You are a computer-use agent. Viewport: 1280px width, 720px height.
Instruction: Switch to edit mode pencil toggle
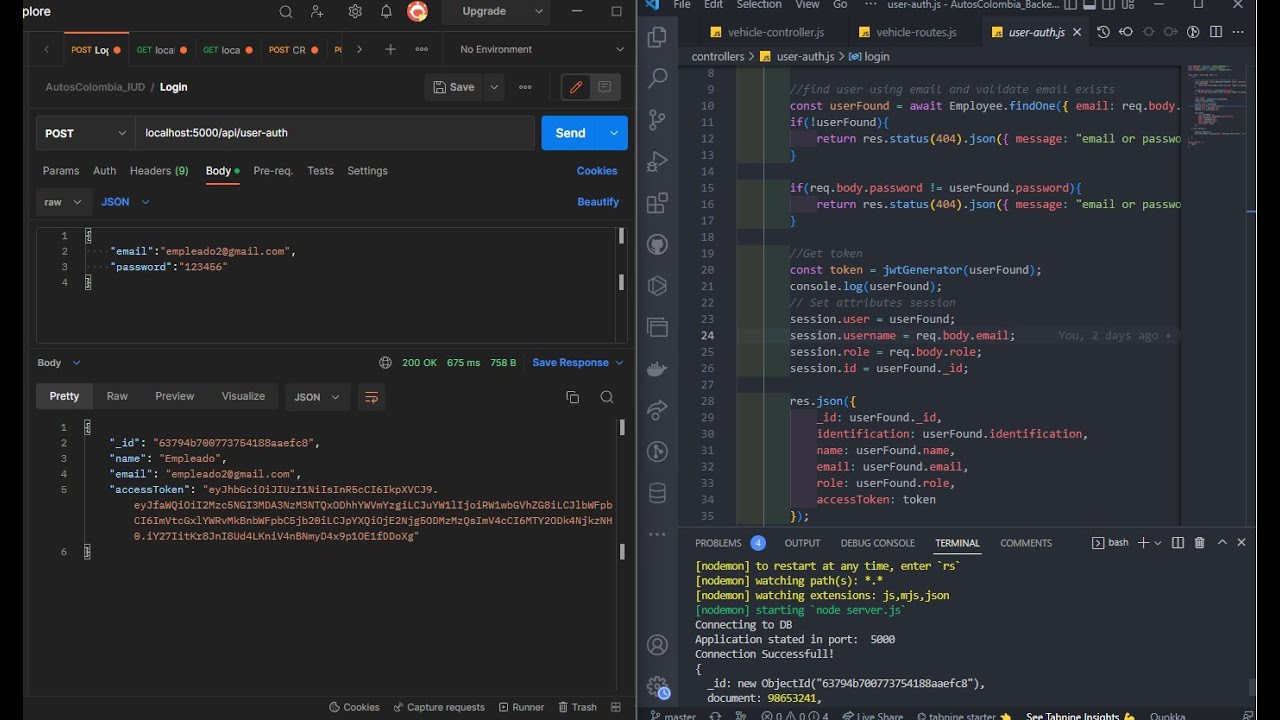point(576,87)
